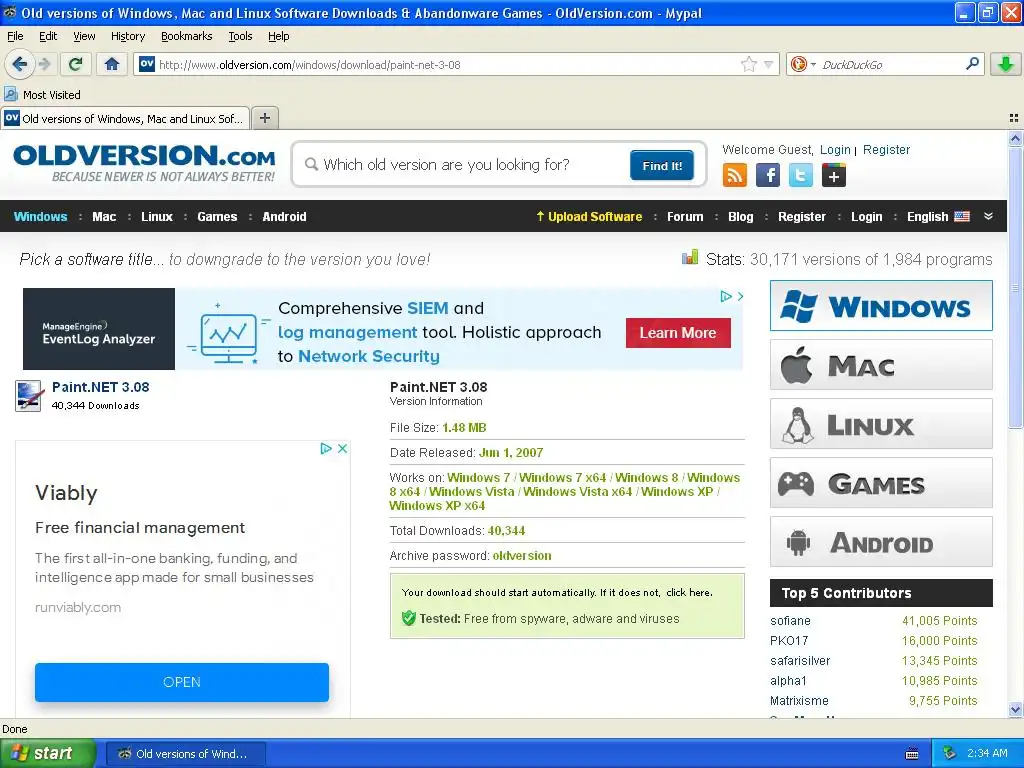This screenshot has width=1024, height=768.
Task: Open the Facebook icon
Action: 767,175
